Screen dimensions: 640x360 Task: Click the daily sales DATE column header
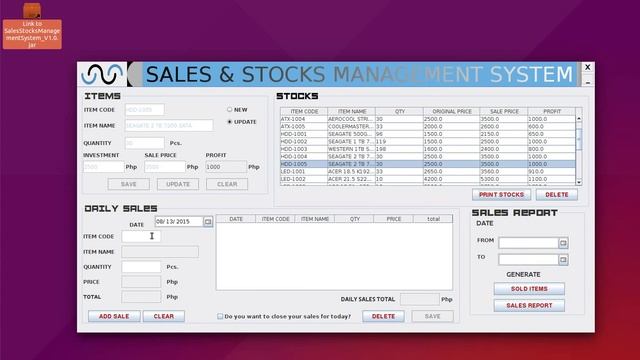pos(236,219)
